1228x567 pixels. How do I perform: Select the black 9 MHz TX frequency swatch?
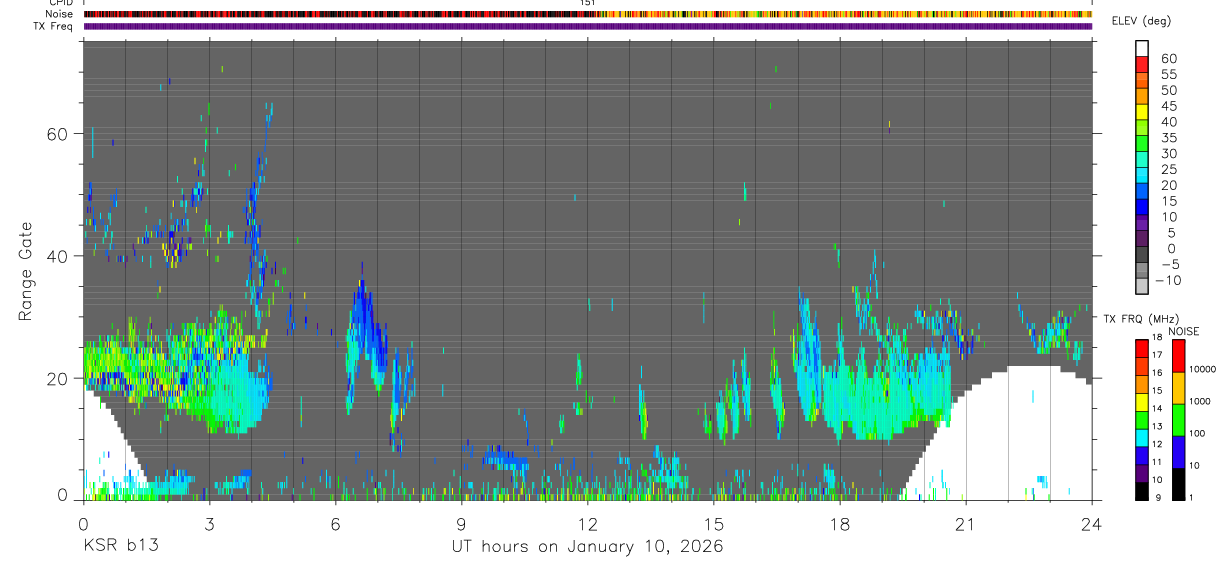pos(1143,491)
